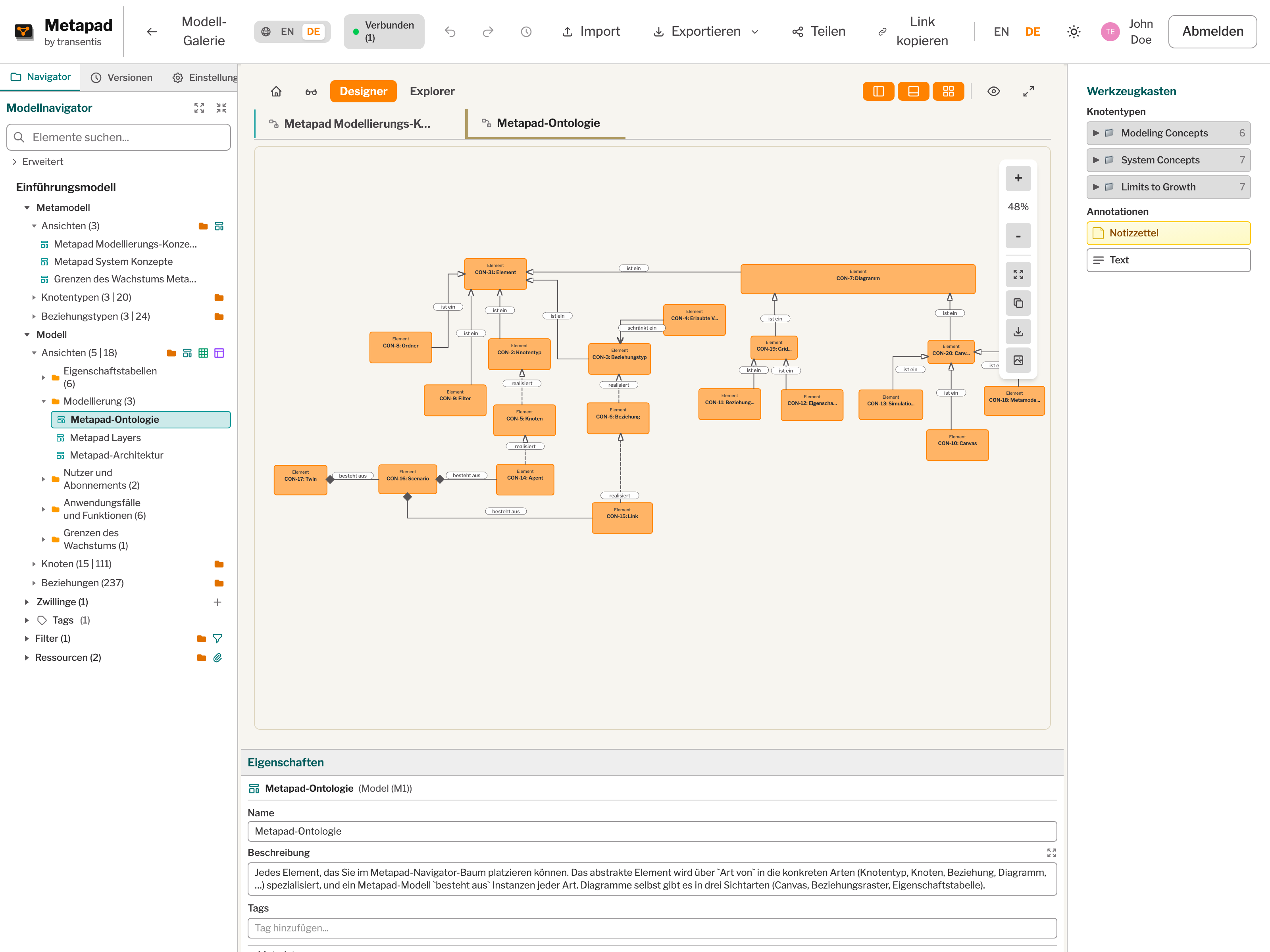The width and height of the screenshot is (1270, 952).
Task: Switch navigator language toggle to EN
Action: click(287, 32)
